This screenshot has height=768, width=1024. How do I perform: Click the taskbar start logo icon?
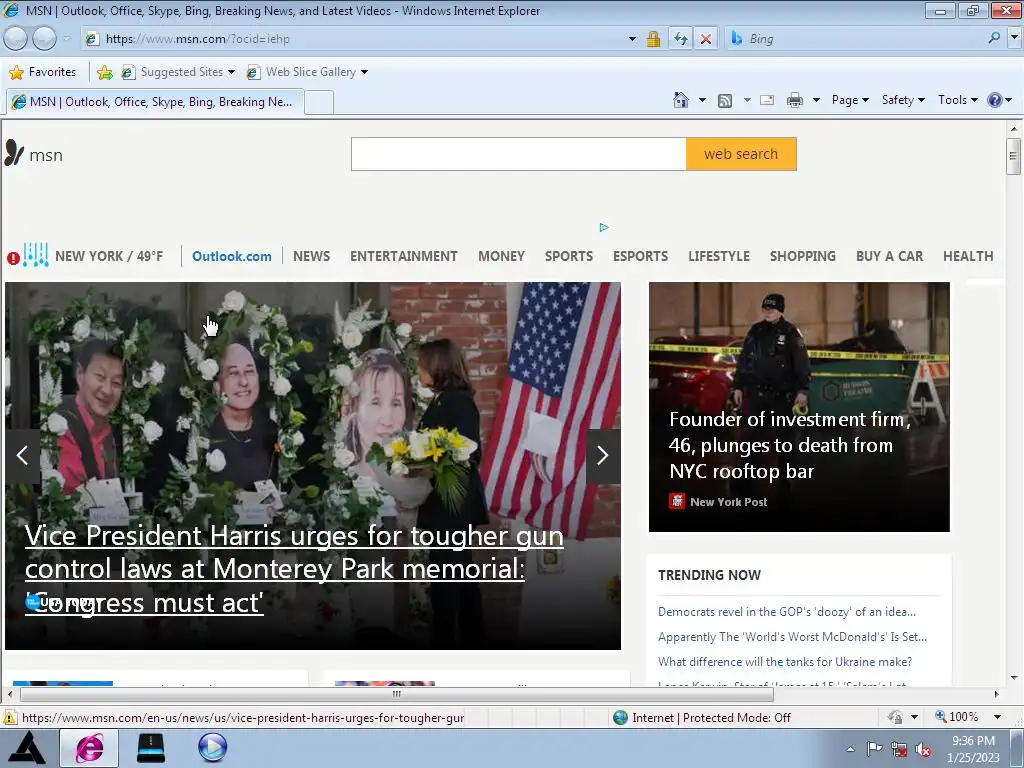27,748
